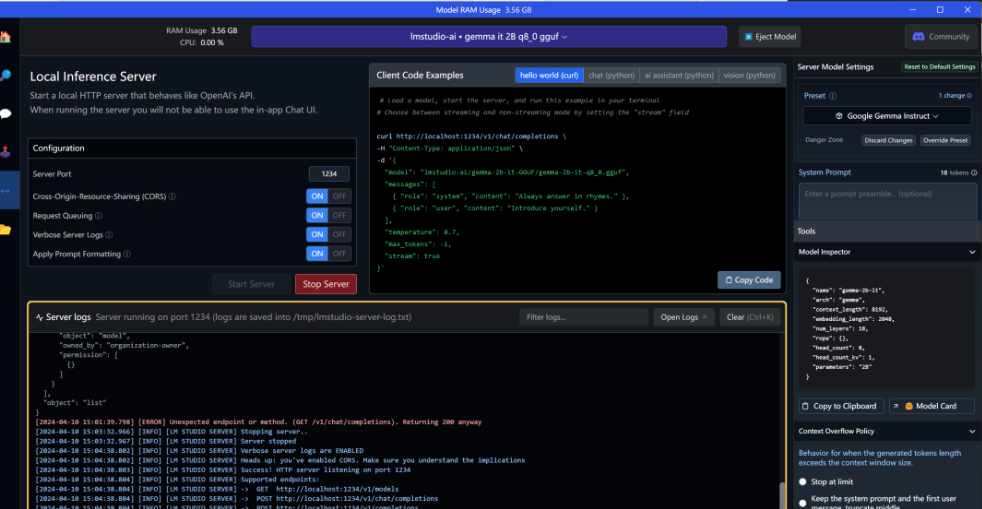This screenshot has height=509, width=982.
Task: Switch to the chat (python) code tab
Action: [x=610, y=75]
